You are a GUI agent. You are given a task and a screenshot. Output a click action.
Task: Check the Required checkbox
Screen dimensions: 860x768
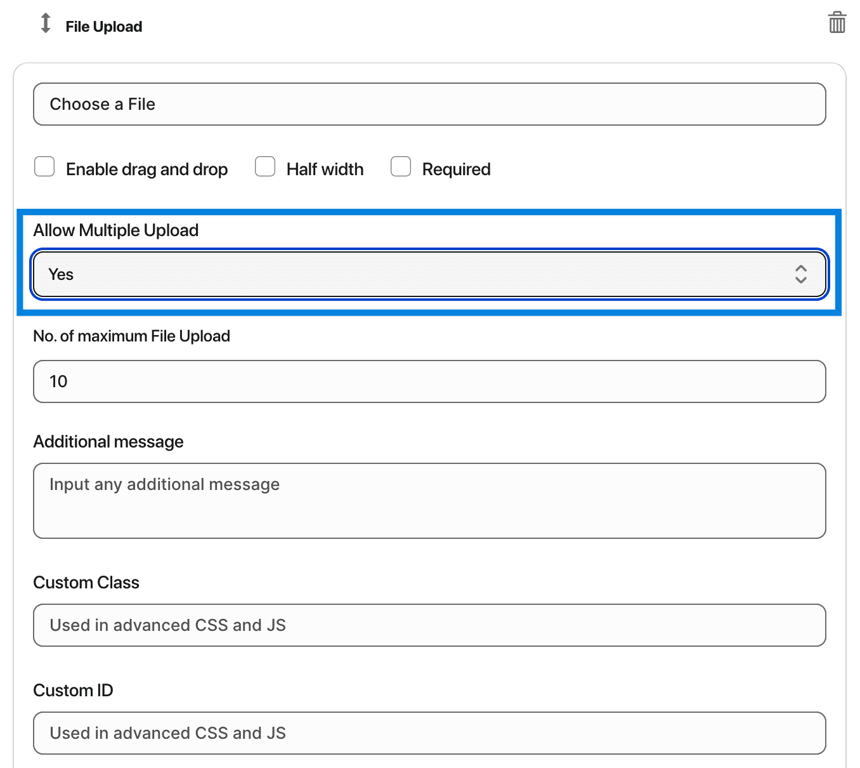coord(400,167)
